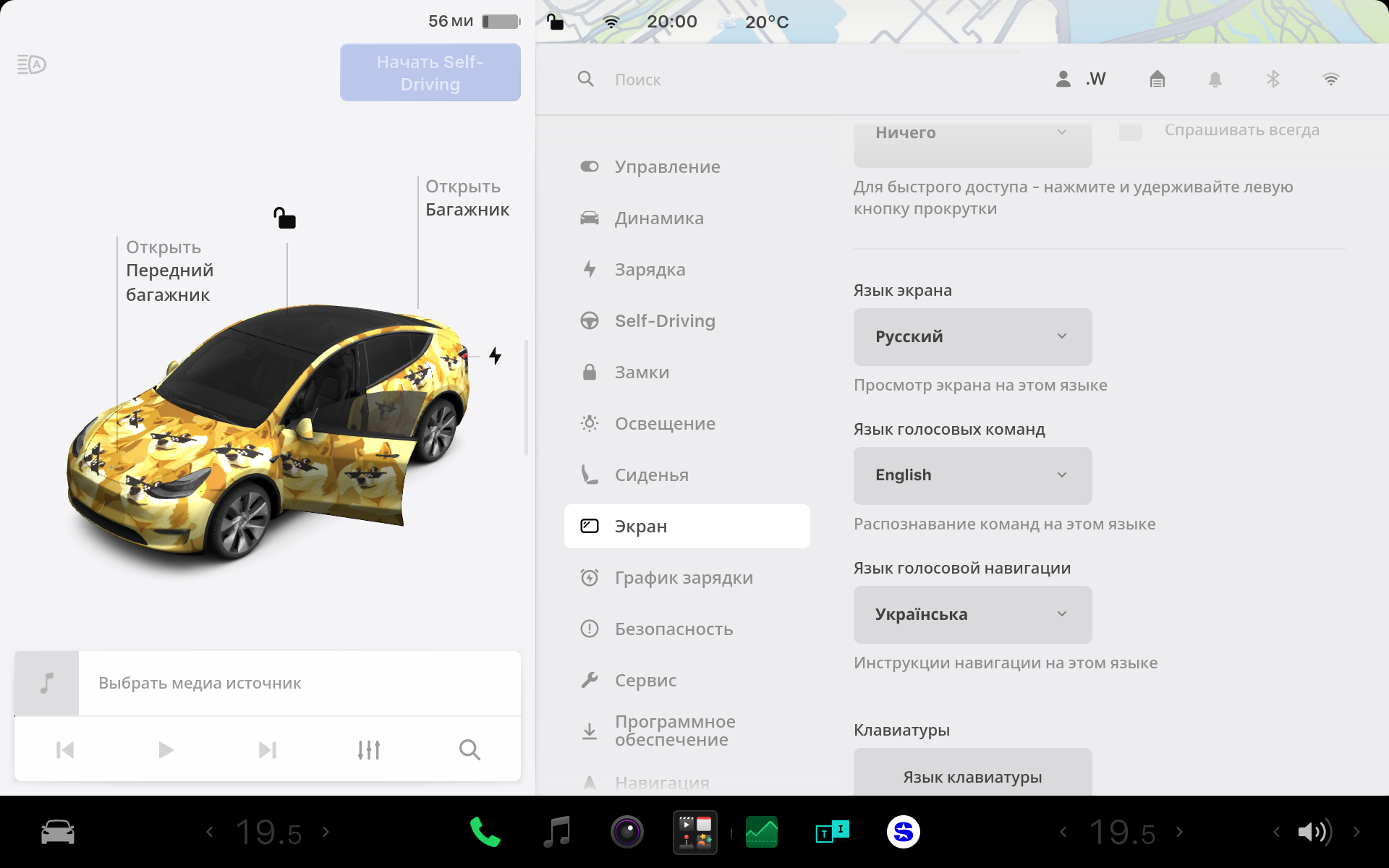The width and height of the screenshot is (1389, 868).
Task: Tap the car controls icon in dock
Action: coord(58,832)
